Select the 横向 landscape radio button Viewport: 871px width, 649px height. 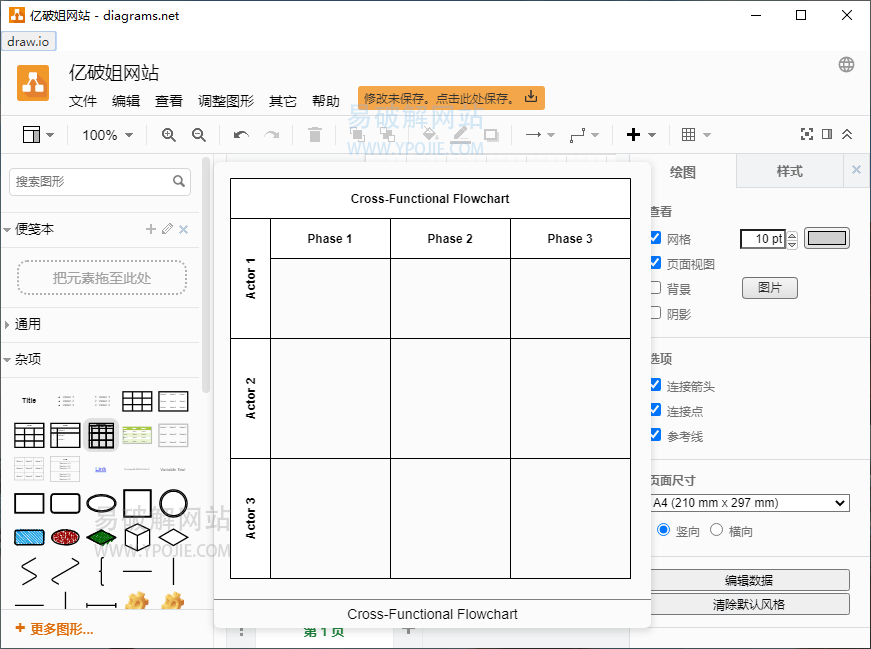coord(717,530)
